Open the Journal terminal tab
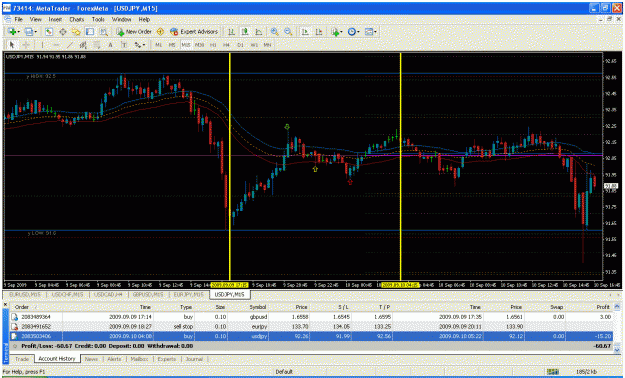The height and width of the screenshot is (378, 625). pyautogui.click(x=194, y=359)
